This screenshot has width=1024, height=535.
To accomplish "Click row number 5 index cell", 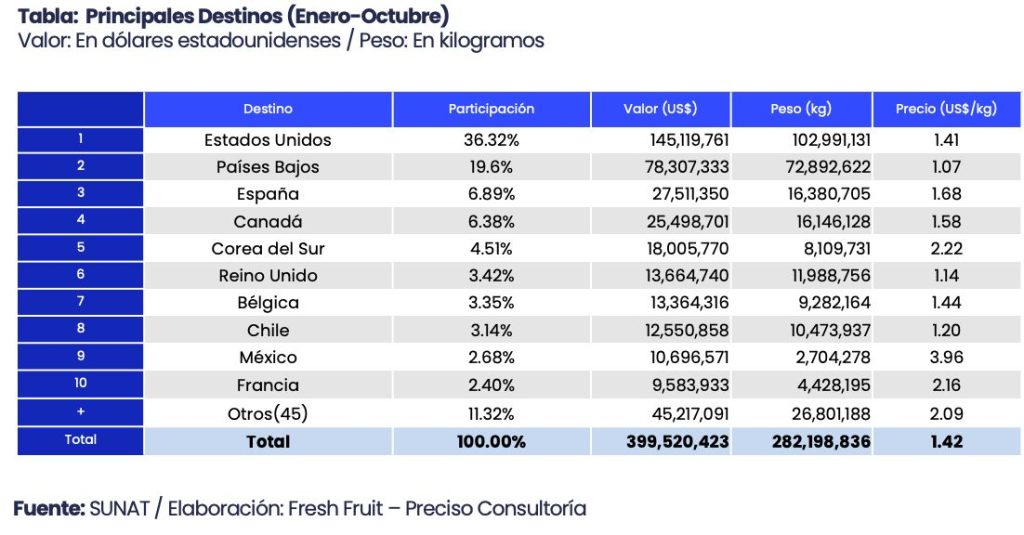I will pos(81,249).
